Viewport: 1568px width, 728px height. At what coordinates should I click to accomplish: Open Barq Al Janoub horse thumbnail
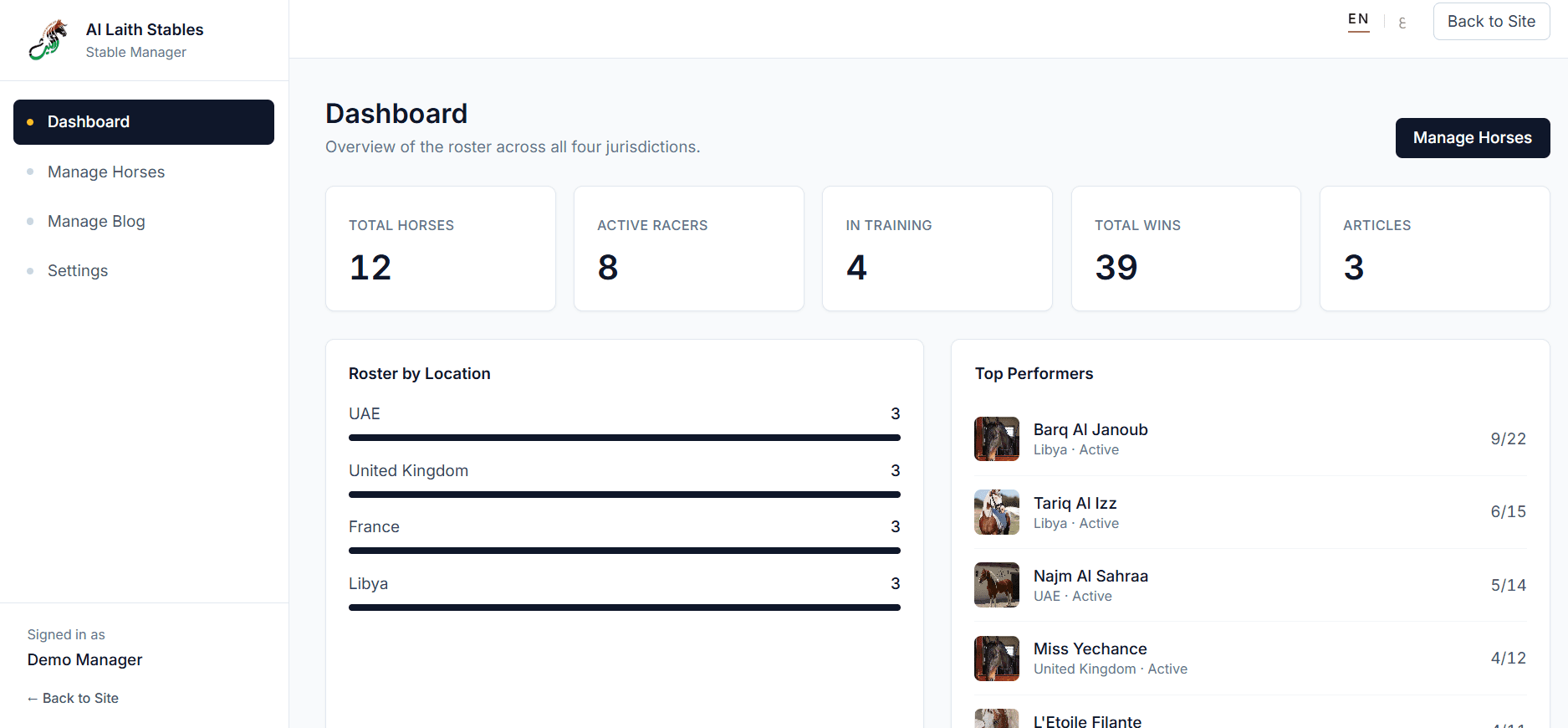(x=997, y=438)
